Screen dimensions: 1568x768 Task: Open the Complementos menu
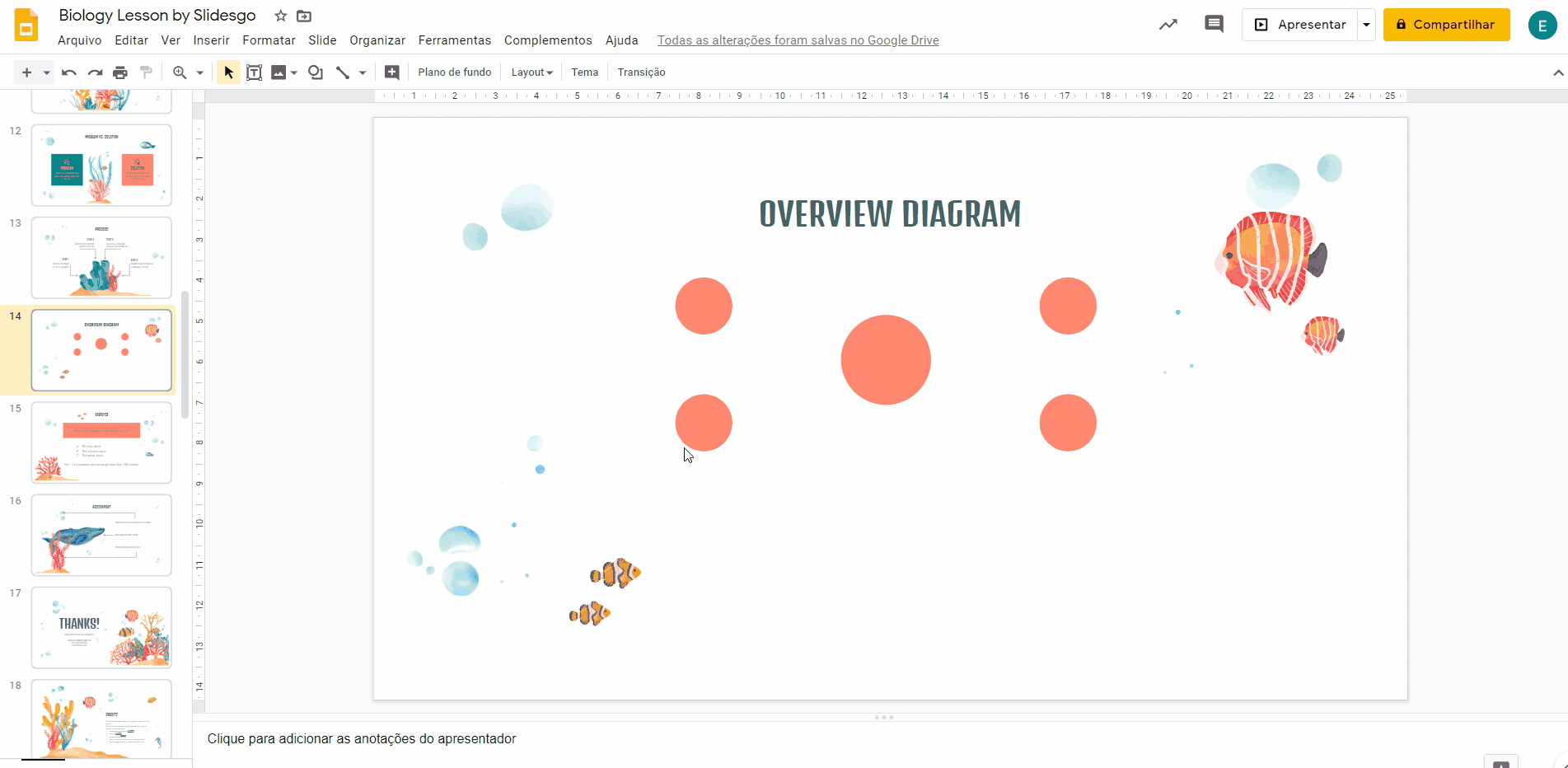548,40
